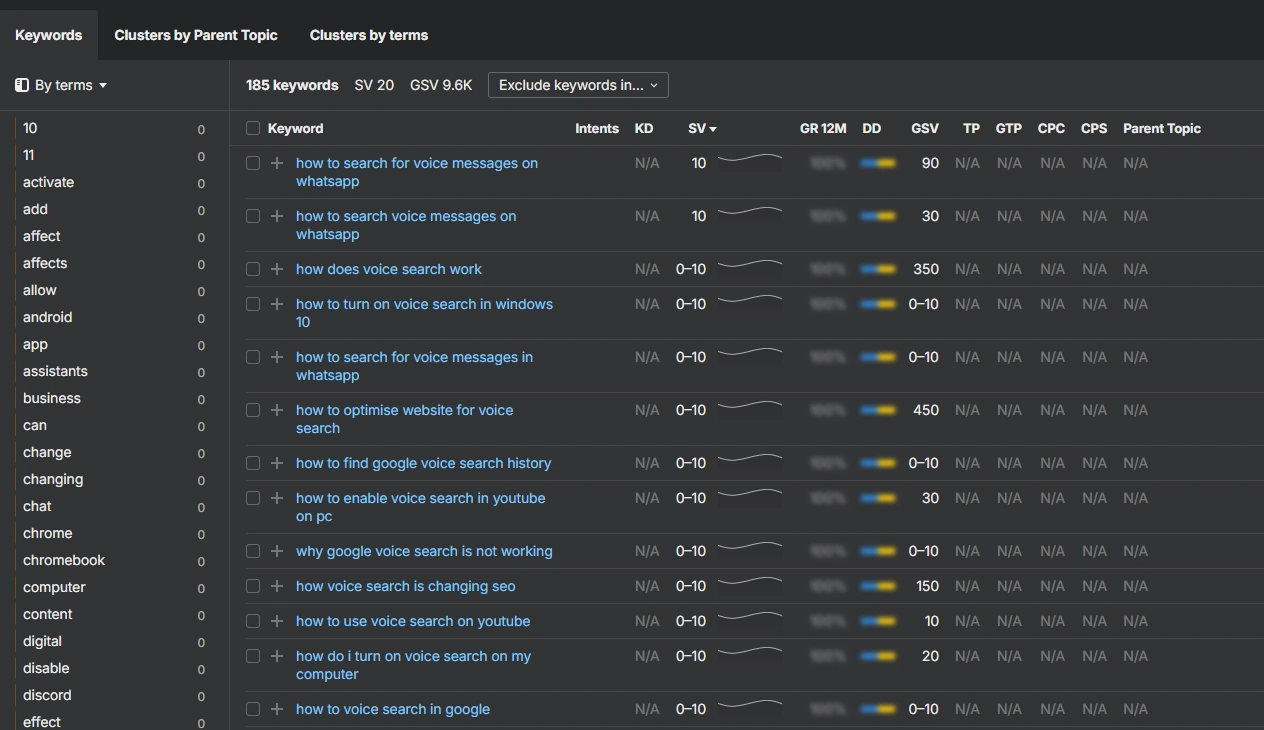Switch to Clusters by Parent Topic tab
1264x730 pixels.
point(196,35)
